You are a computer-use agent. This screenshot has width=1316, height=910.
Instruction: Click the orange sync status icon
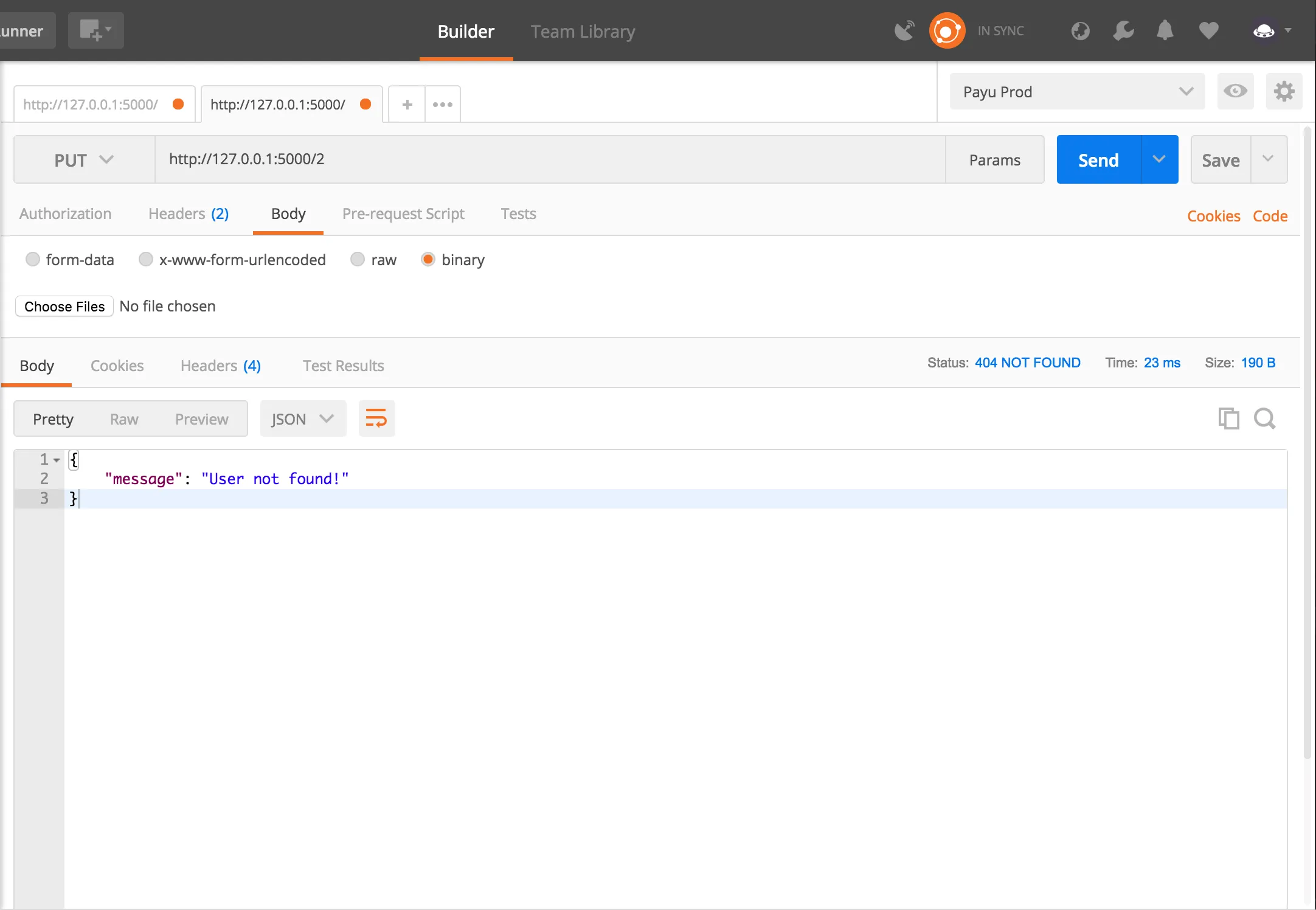(947, 30)
